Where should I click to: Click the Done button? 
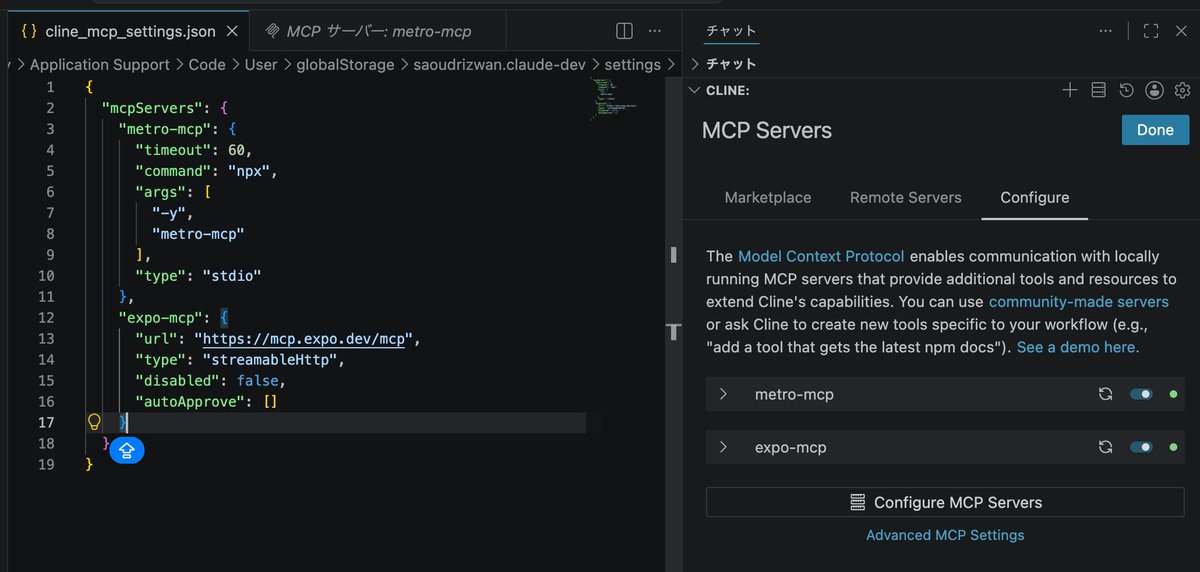pos(1155,130)
